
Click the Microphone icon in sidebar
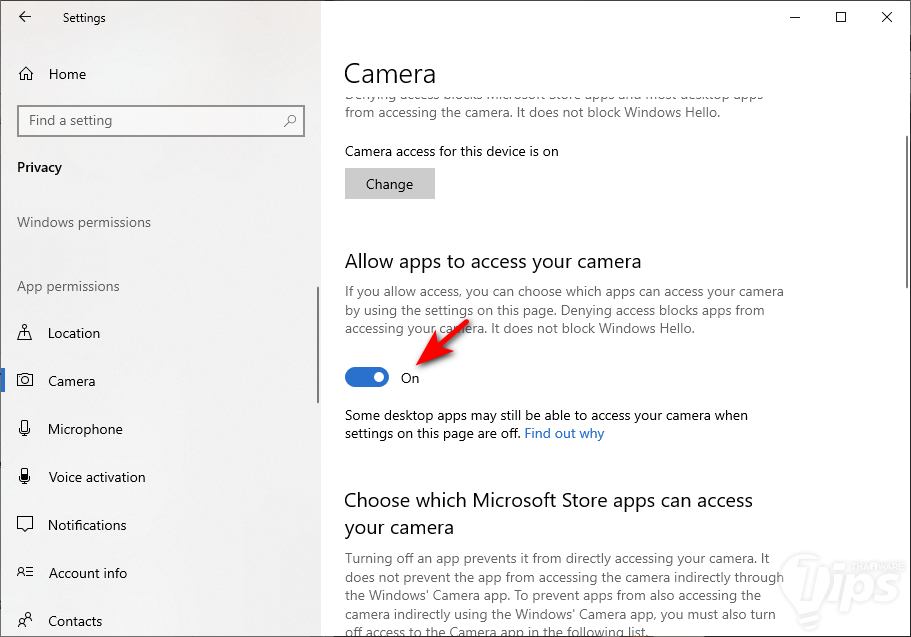(x=26, y=429)
